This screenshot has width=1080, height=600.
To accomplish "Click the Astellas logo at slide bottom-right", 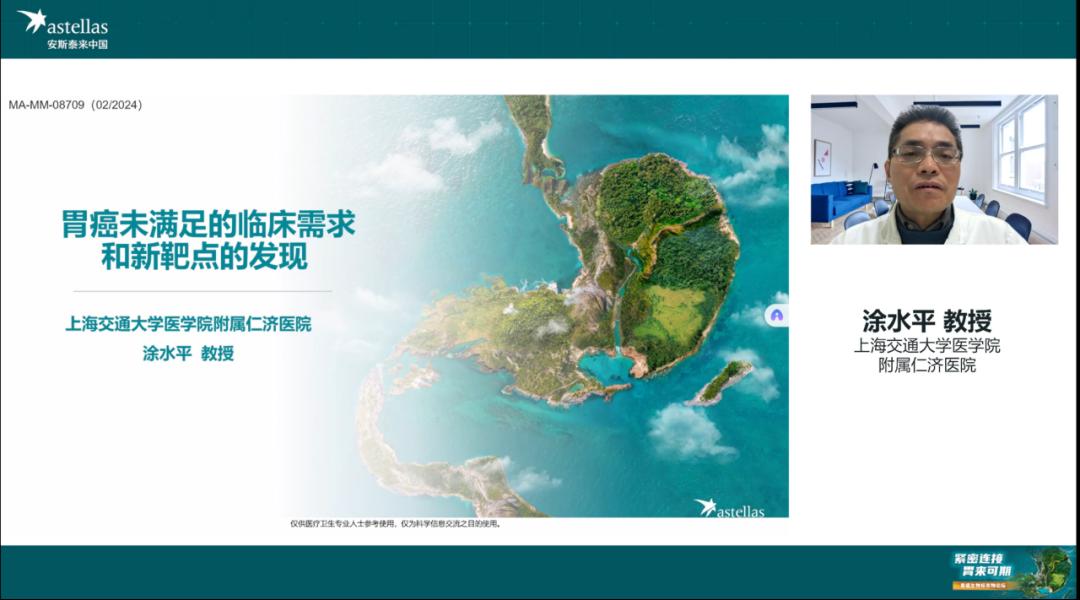I will point(730,508).
